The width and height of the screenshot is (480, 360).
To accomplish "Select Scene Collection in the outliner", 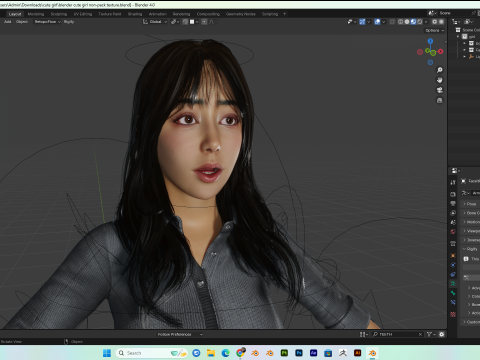I will (x=471, y=30).
